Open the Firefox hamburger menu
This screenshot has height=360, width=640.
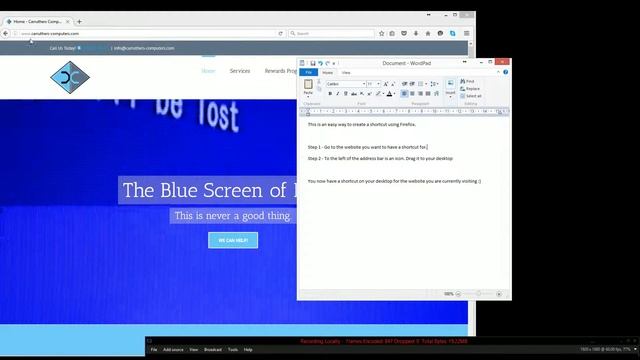466,33
